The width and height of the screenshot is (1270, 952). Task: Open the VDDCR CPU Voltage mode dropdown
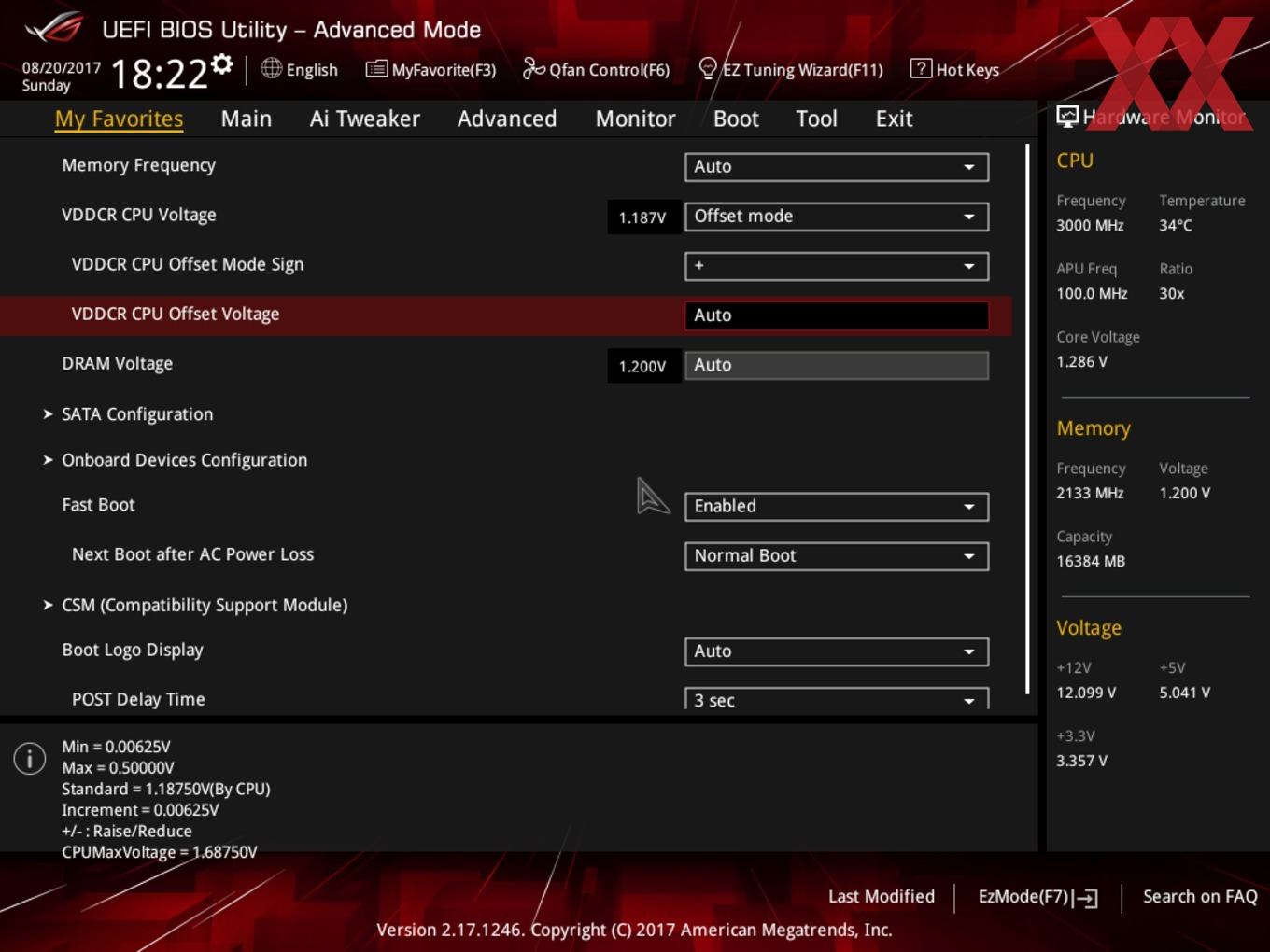[x=837, y=217]
